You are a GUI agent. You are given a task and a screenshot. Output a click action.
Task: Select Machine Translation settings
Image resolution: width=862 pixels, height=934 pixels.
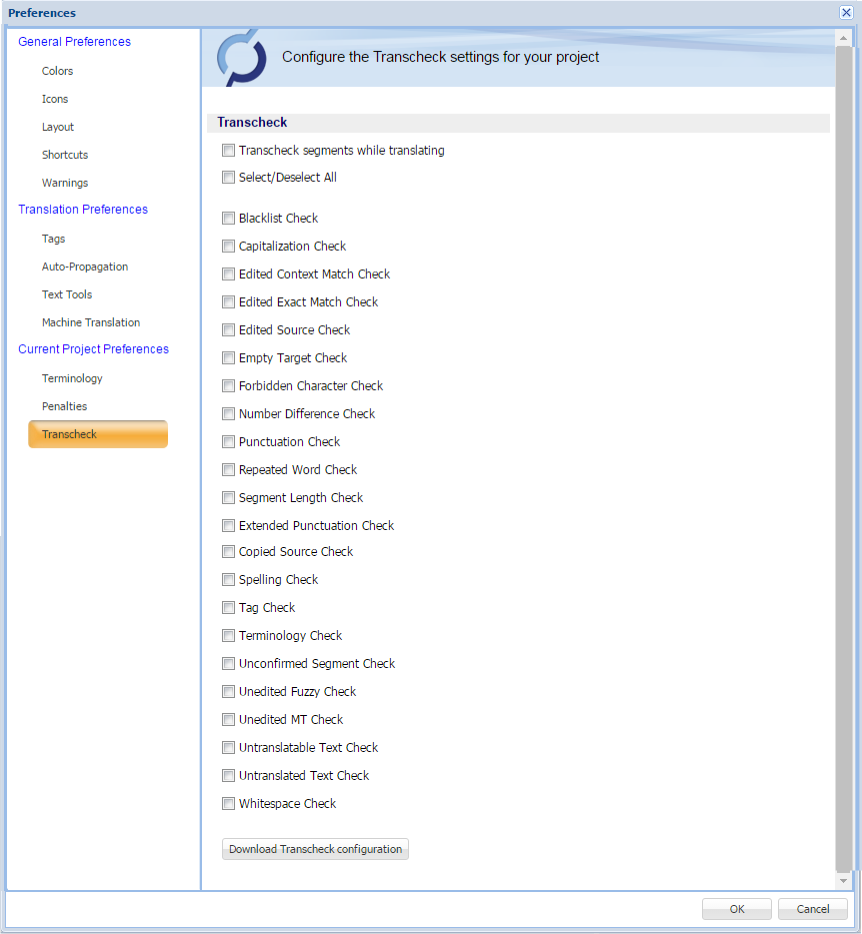(x=91, y=322)
